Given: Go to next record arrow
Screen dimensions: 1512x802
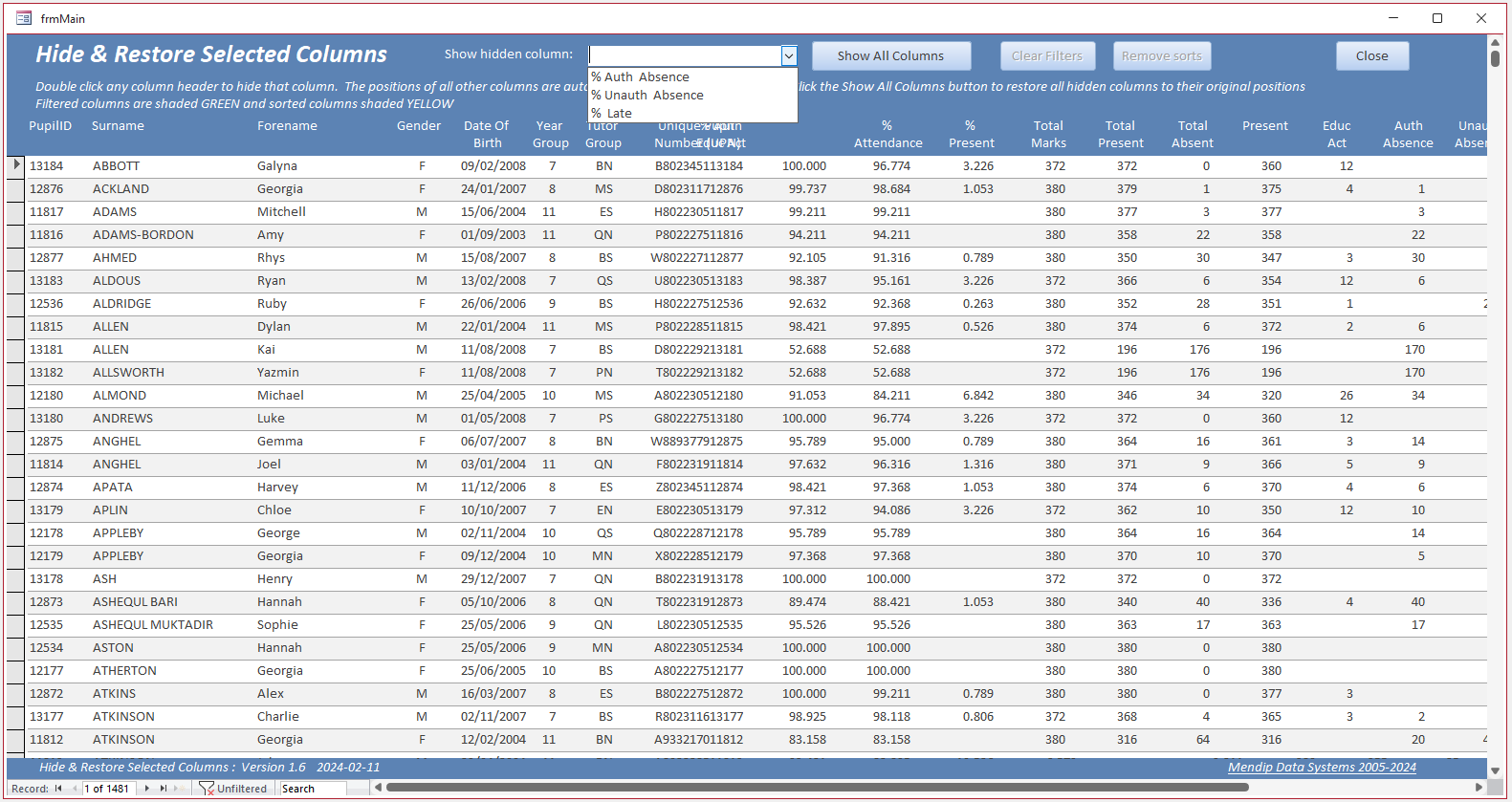Looking at the screenshot, I should [x=146, y=789].
